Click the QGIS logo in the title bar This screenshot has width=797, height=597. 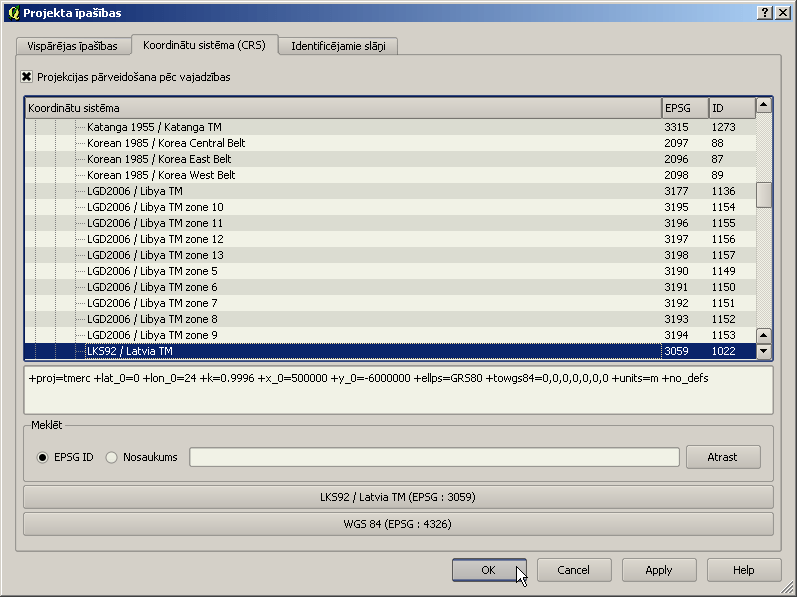tap(14, 13)
